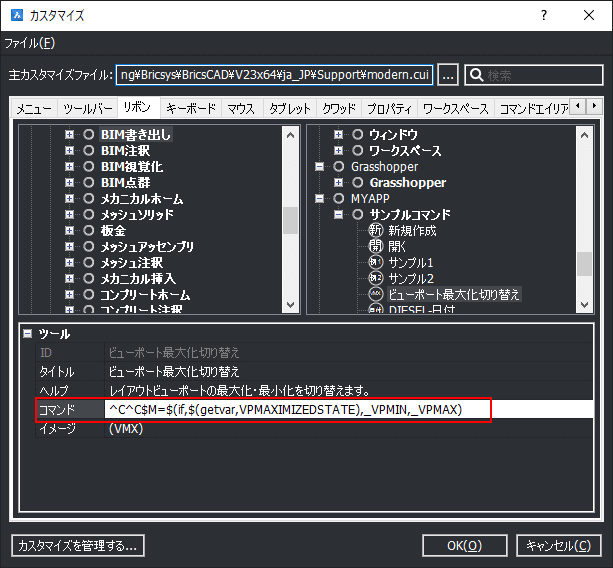Switch to the ツールバー tab
The width and height of the screenshot is (613, 568).
point(88,108)
